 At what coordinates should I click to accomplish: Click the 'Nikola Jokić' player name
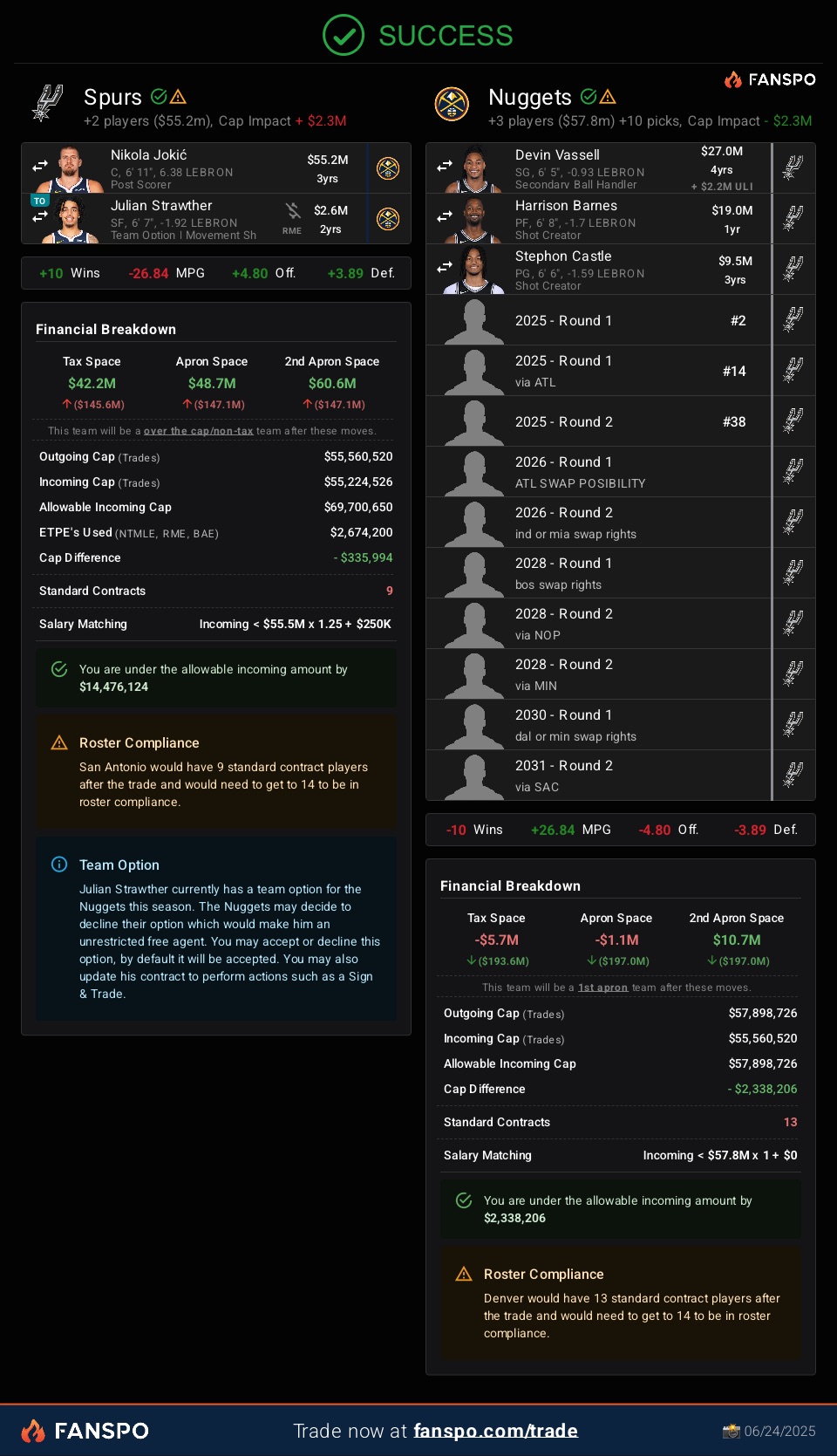[148, 155]
